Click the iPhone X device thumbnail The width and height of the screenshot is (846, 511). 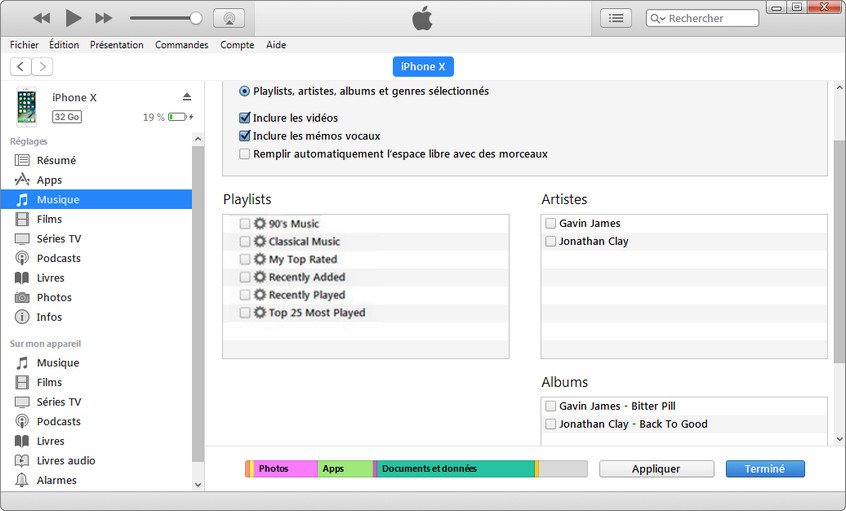[26, 106]
